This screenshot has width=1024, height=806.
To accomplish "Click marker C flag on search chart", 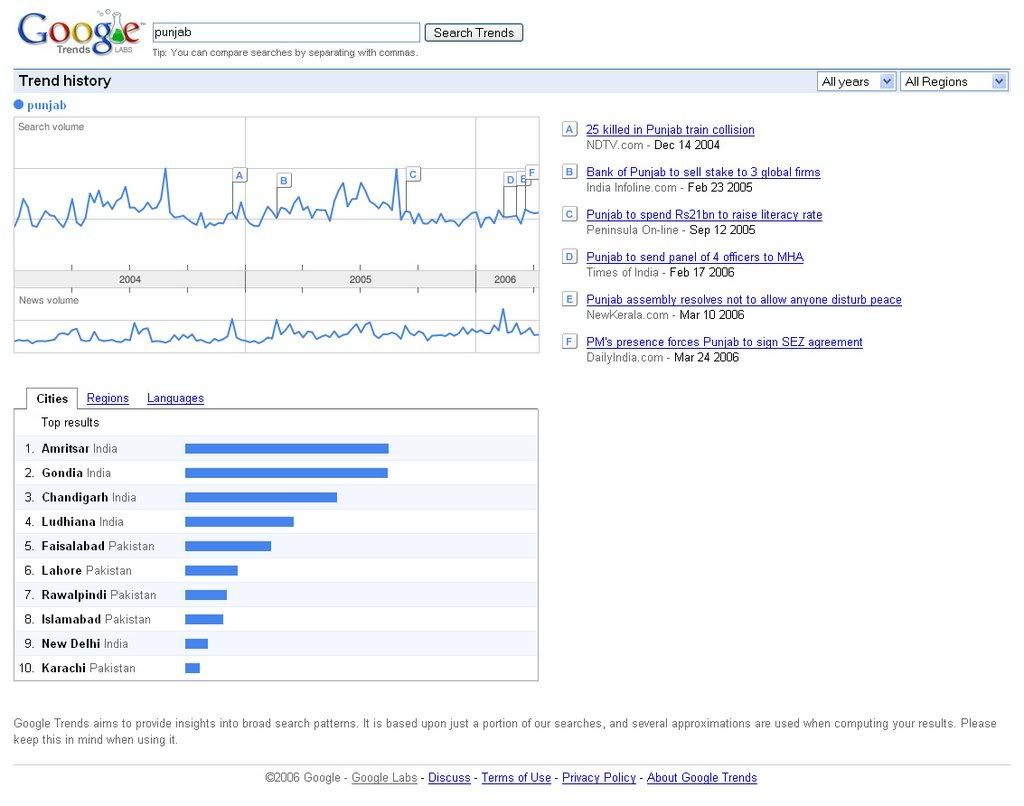I will point(413,174).
